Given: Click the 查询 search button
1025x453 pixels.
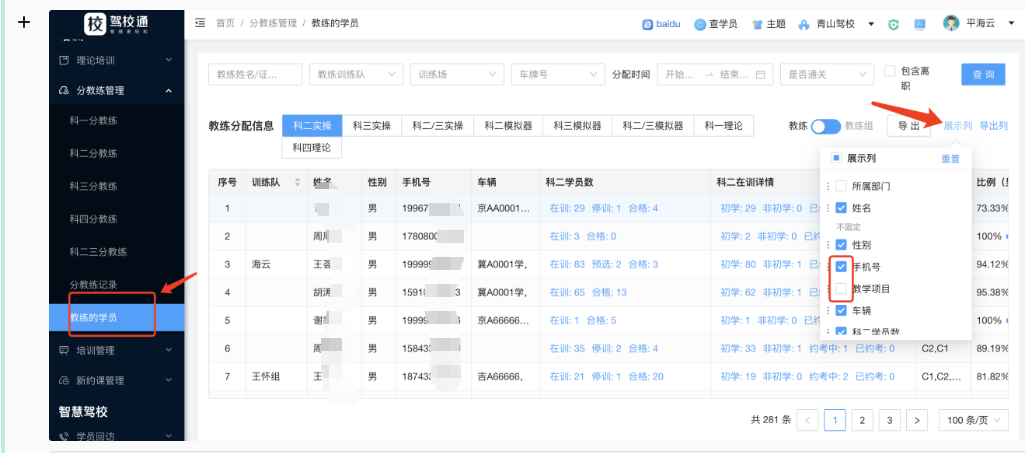Looking at the screenshot, I should coord(983,74).
